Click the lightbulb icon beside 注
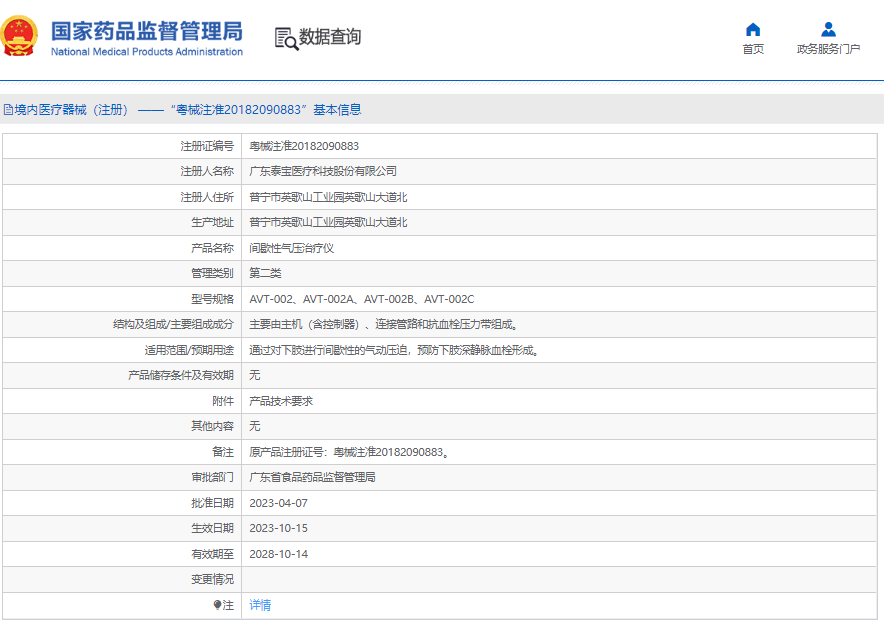The image size is (884, 627). click(x=217, y=605)
